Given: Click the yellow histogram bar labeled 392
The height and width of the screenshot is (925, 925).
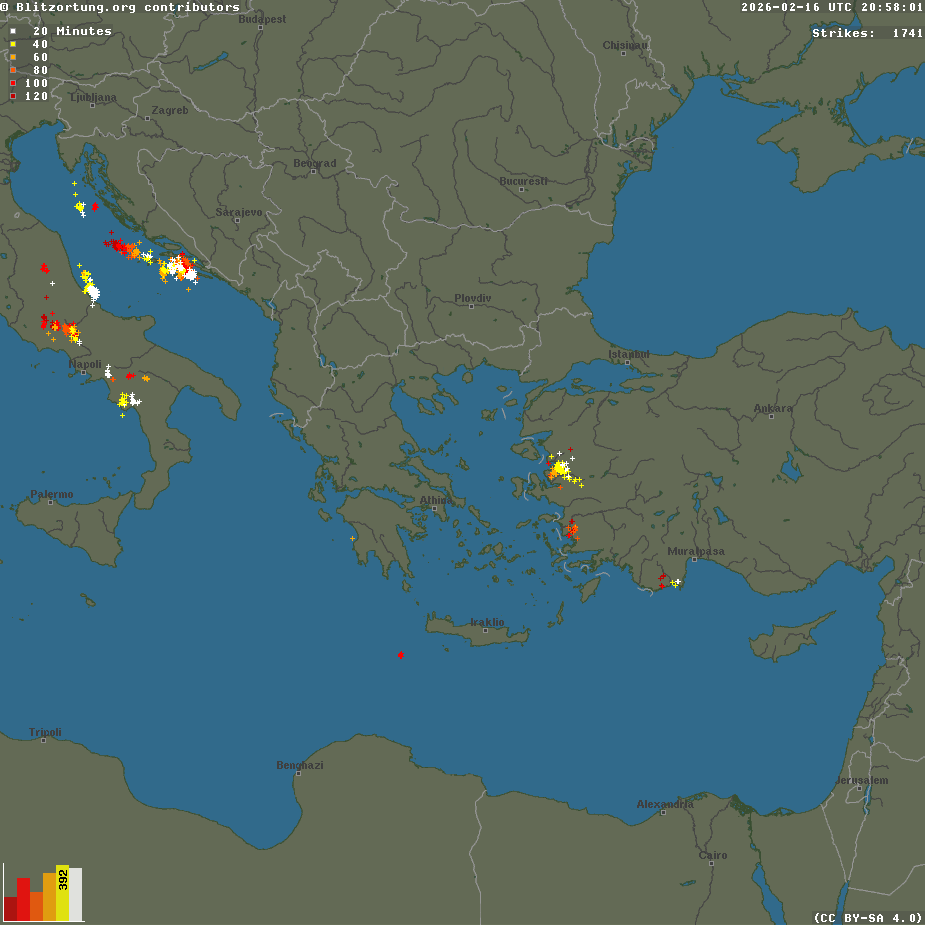Looking at the screenshot, I should 62,892.
